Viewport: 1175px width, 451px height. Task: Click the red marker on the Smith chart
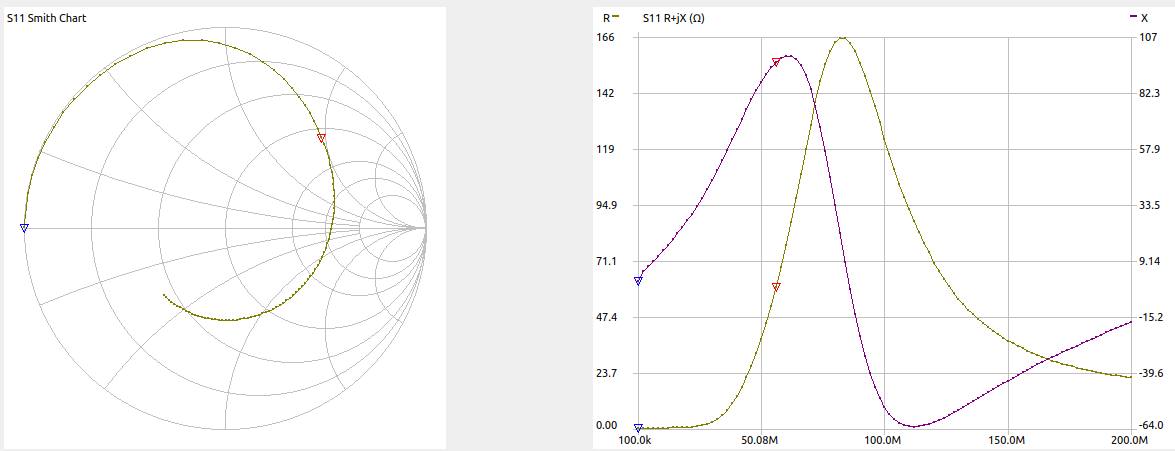(x=321, y=137)
